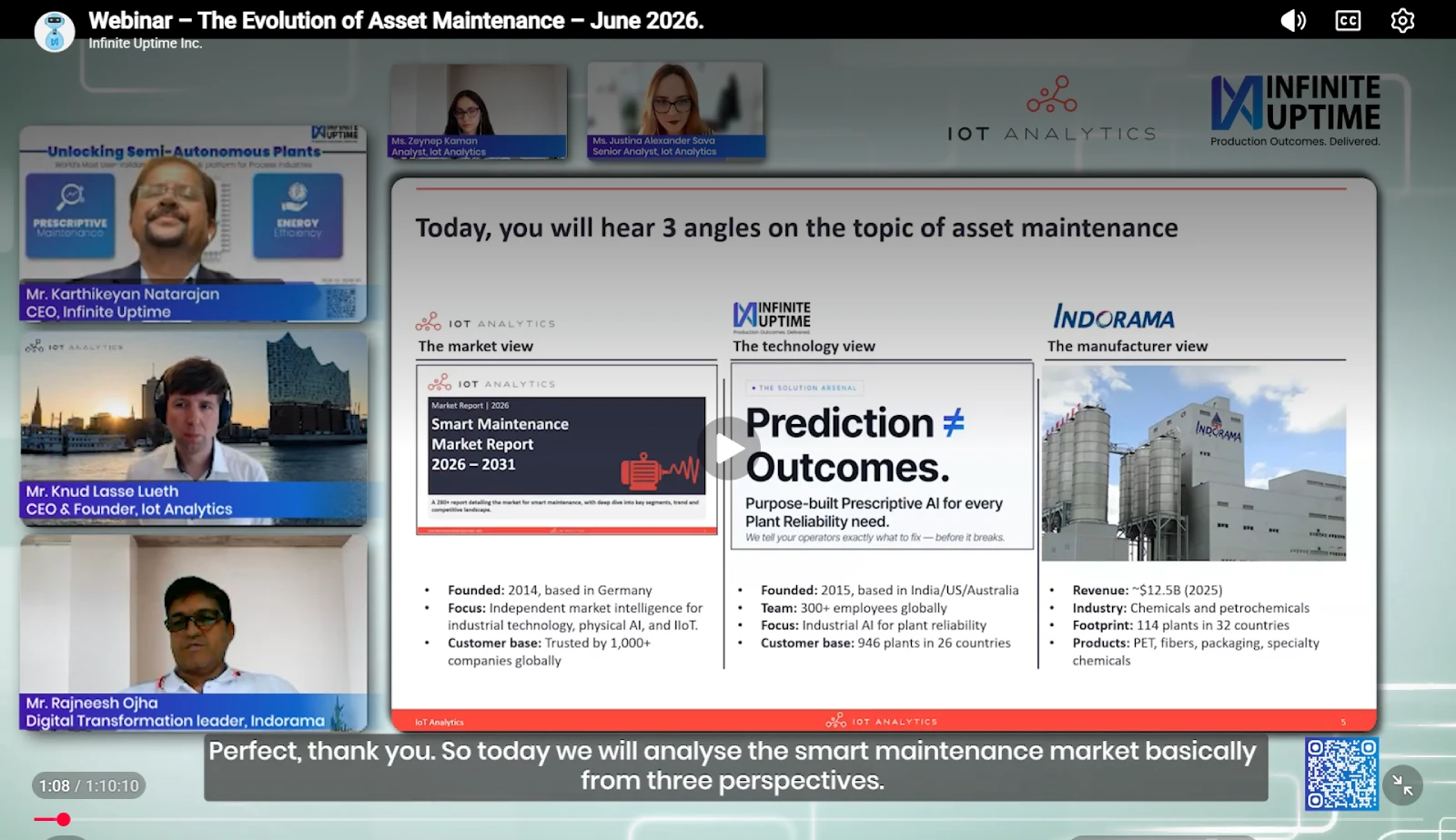Click the large IoT Analytics logo above the slide
The height and width of the screenshot is (840, 1456).
1052,109
